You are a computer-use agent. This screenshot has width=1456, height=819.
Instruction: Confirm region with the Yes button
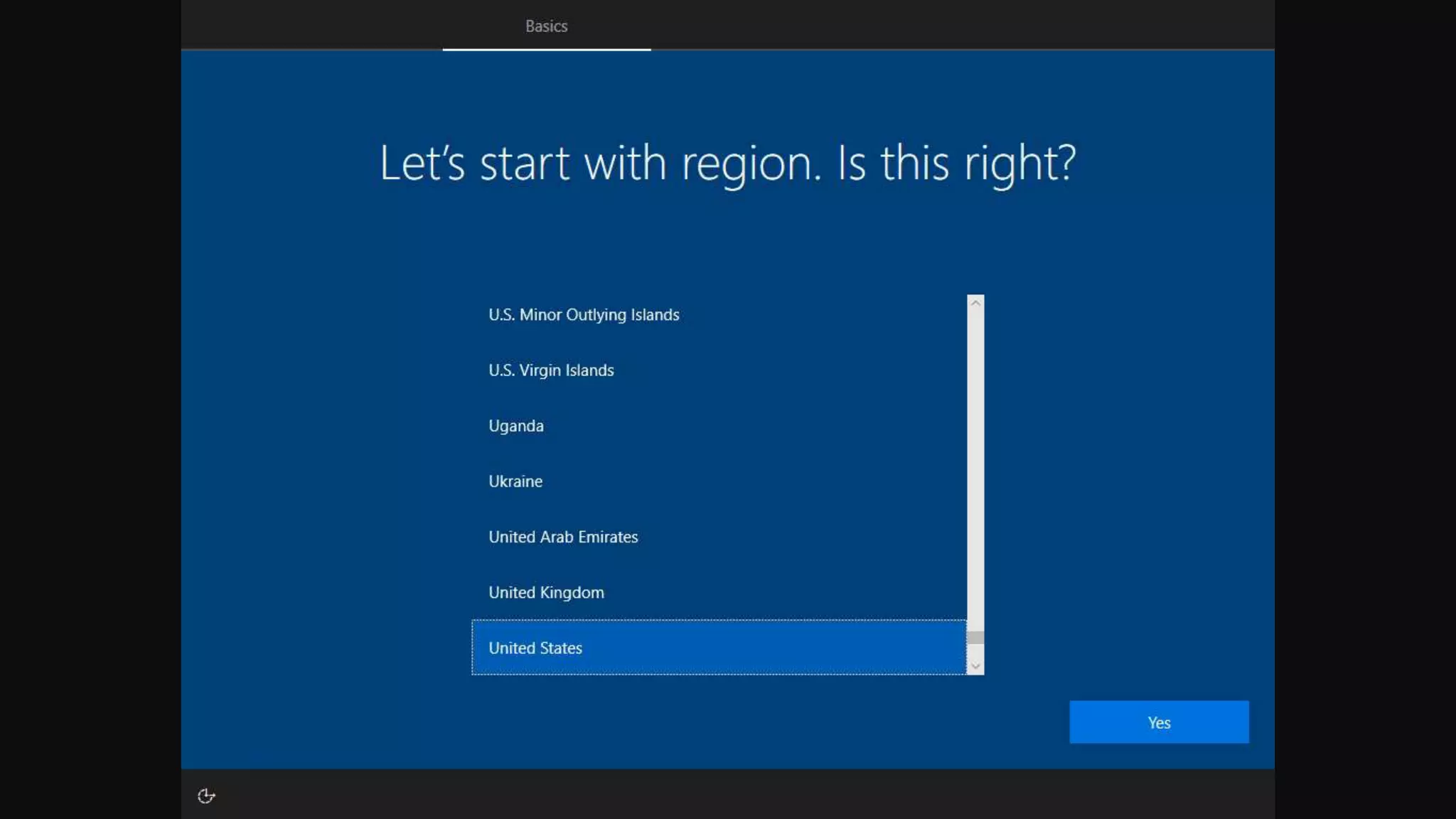pos(1158,722)
